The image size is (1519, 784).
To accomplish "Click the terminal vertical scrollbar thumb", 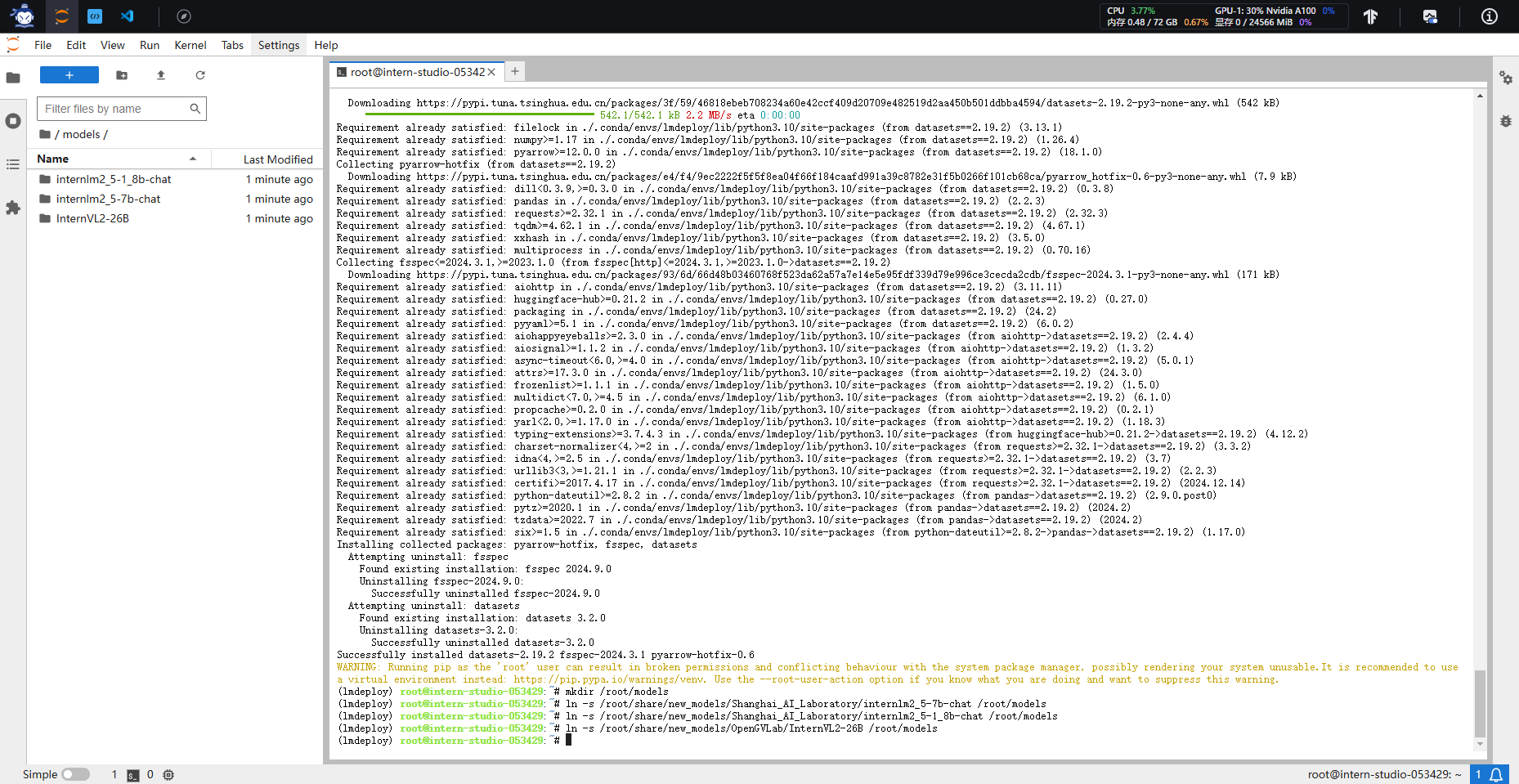I will (1480, 703).
